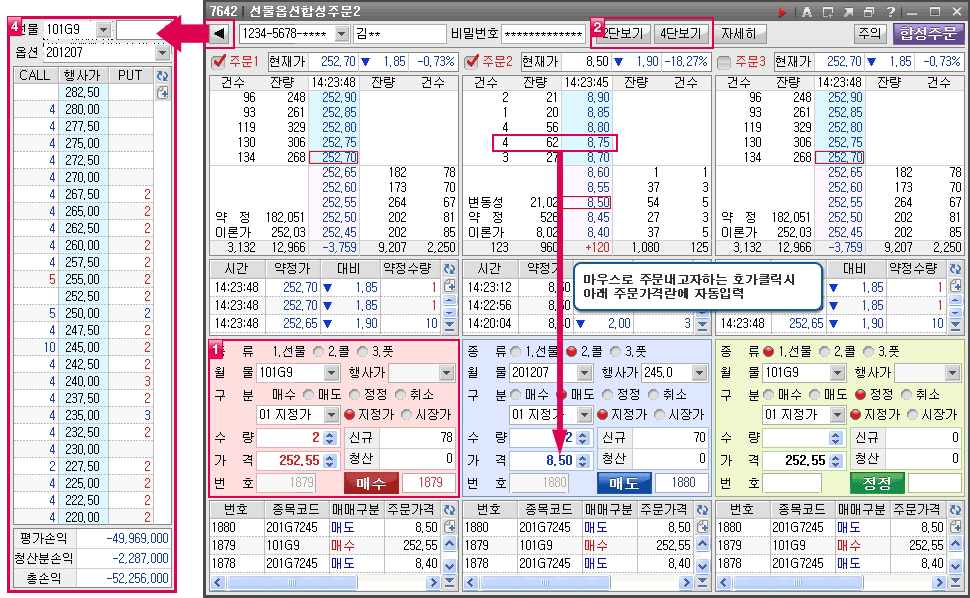Refresh the 주문1 order history list
970x598 pixels.
coord(450,510)
